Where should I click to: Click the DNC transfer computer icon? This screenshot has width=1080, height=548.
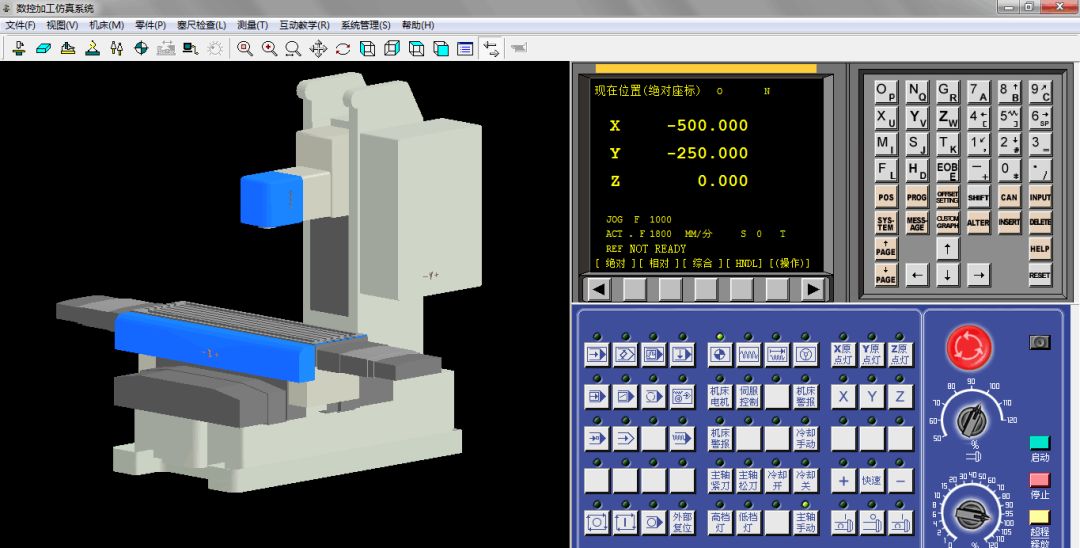191,48
